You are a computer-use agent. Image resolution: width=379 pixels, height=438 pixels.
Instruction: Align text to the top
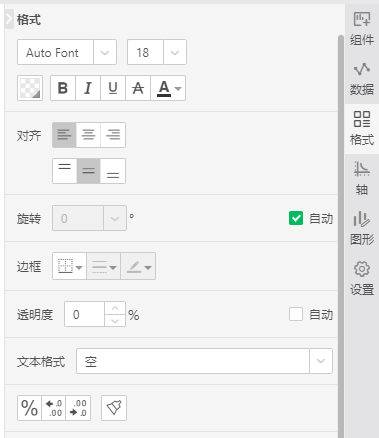64,171
